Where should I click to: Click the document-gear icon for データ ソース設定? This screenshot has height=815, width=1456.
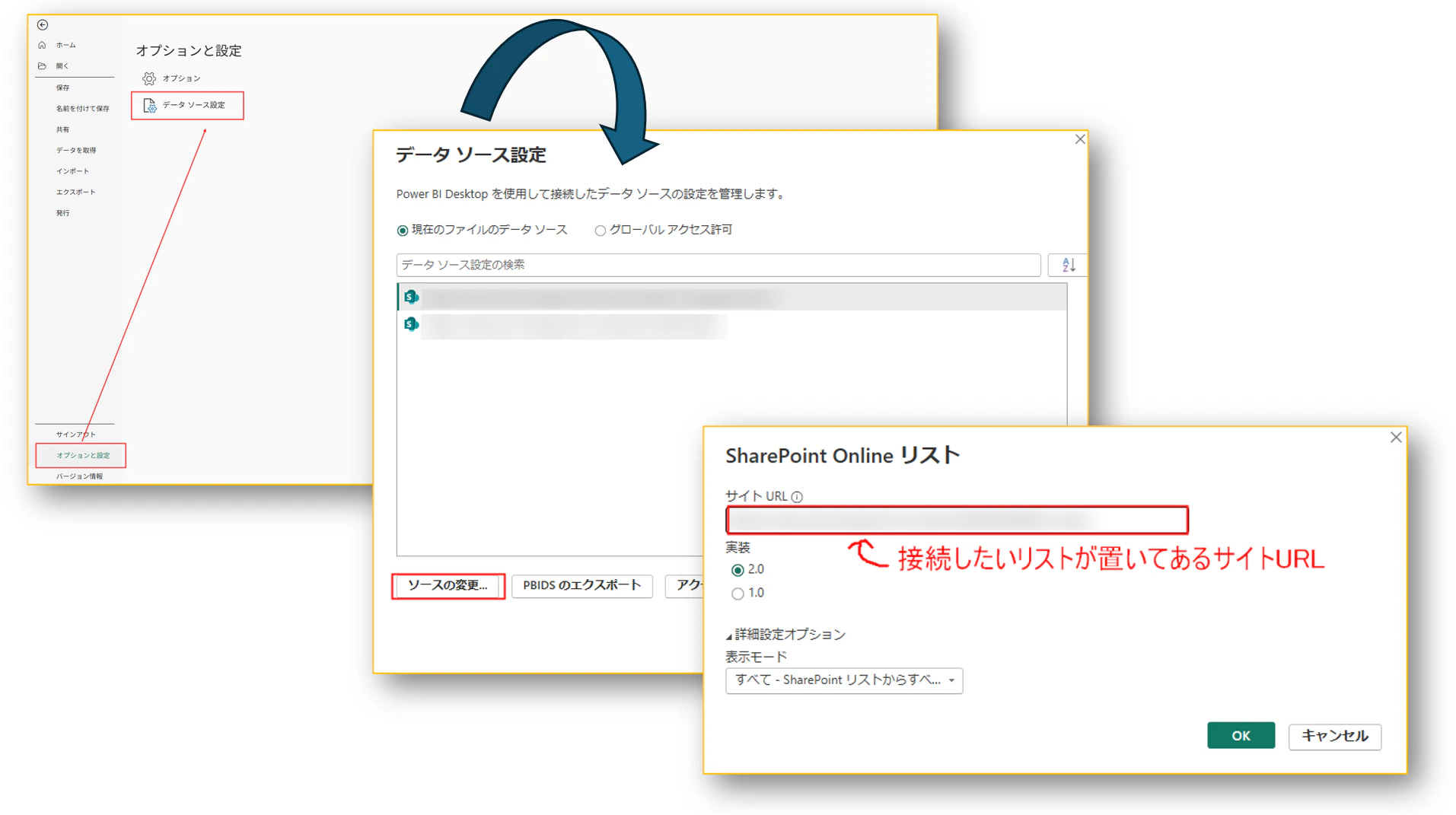point(150,106)
